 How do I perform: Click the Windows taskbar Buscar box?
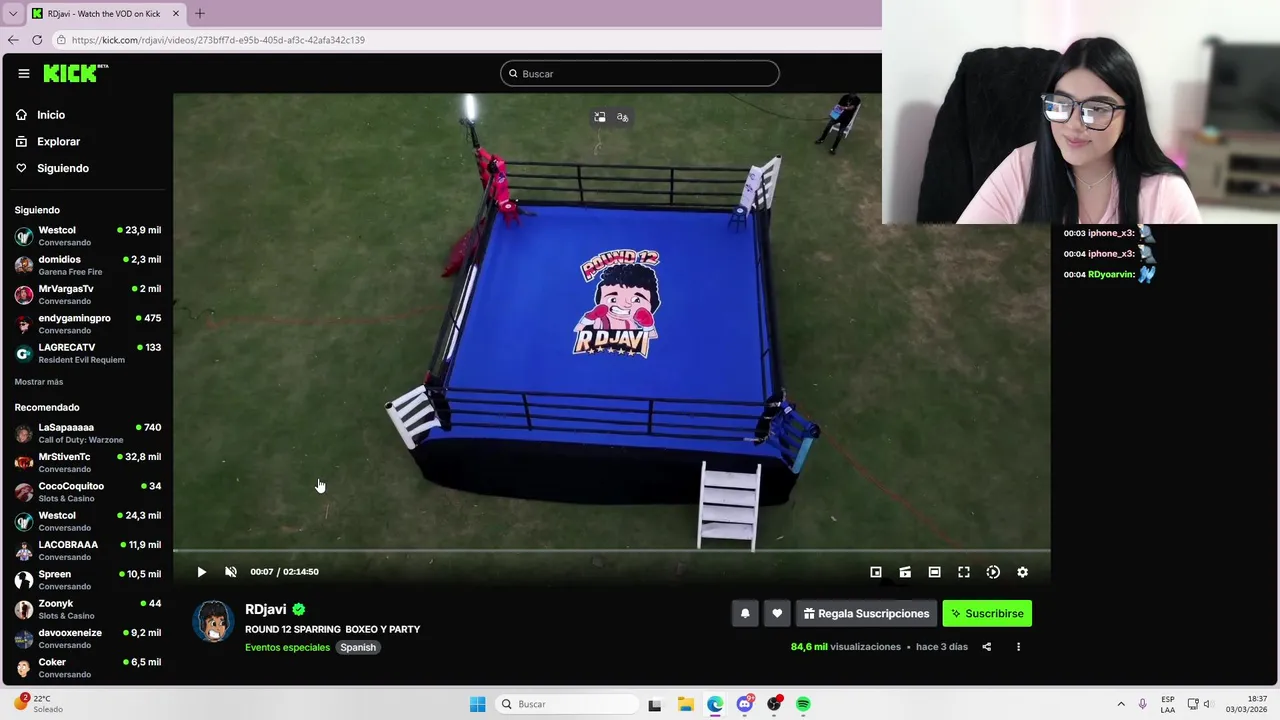pyautogui.click(x=567, y=704)
